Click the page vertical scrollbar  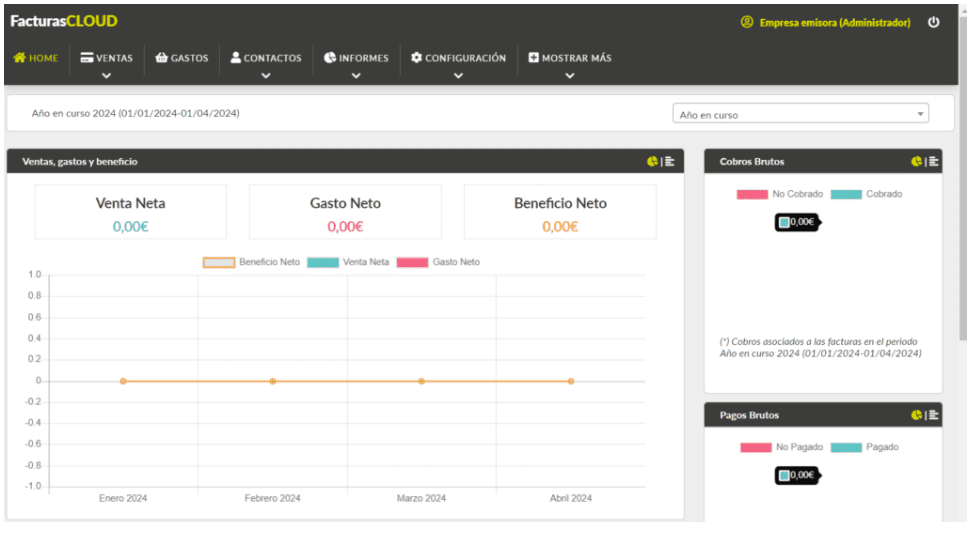(963, 180)
